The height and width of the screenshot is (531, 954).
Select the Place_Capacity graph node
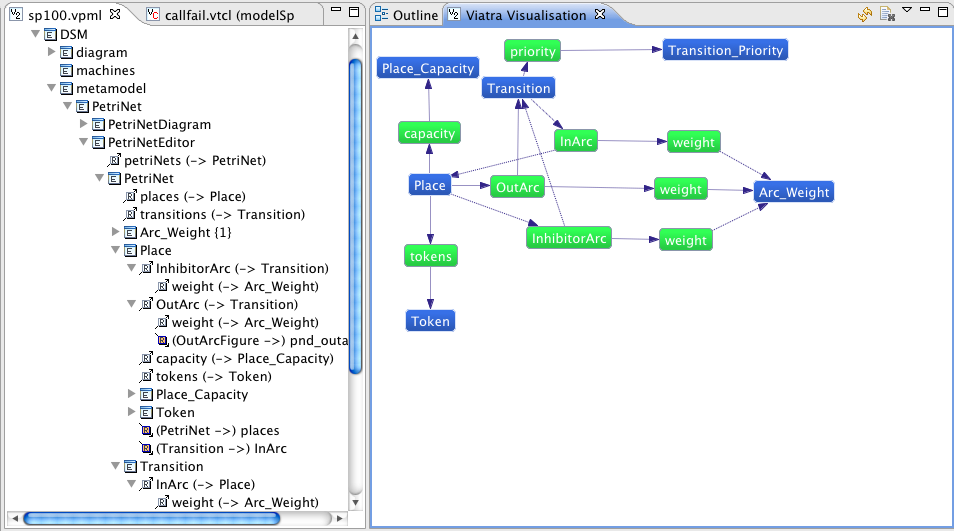pyautogui.click(x=428, y=68)
